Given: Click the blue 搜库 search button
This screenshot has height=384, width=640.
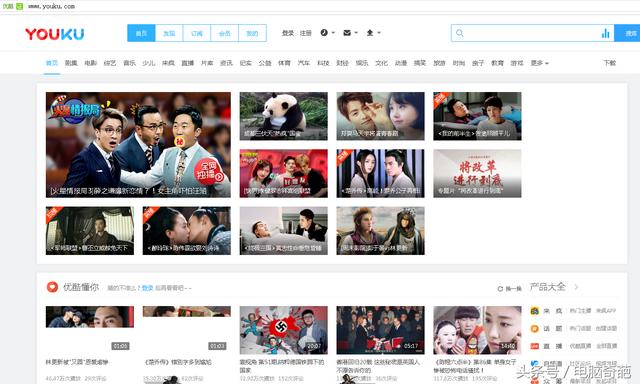Looking at the screenshot, I should click(627, 33).
